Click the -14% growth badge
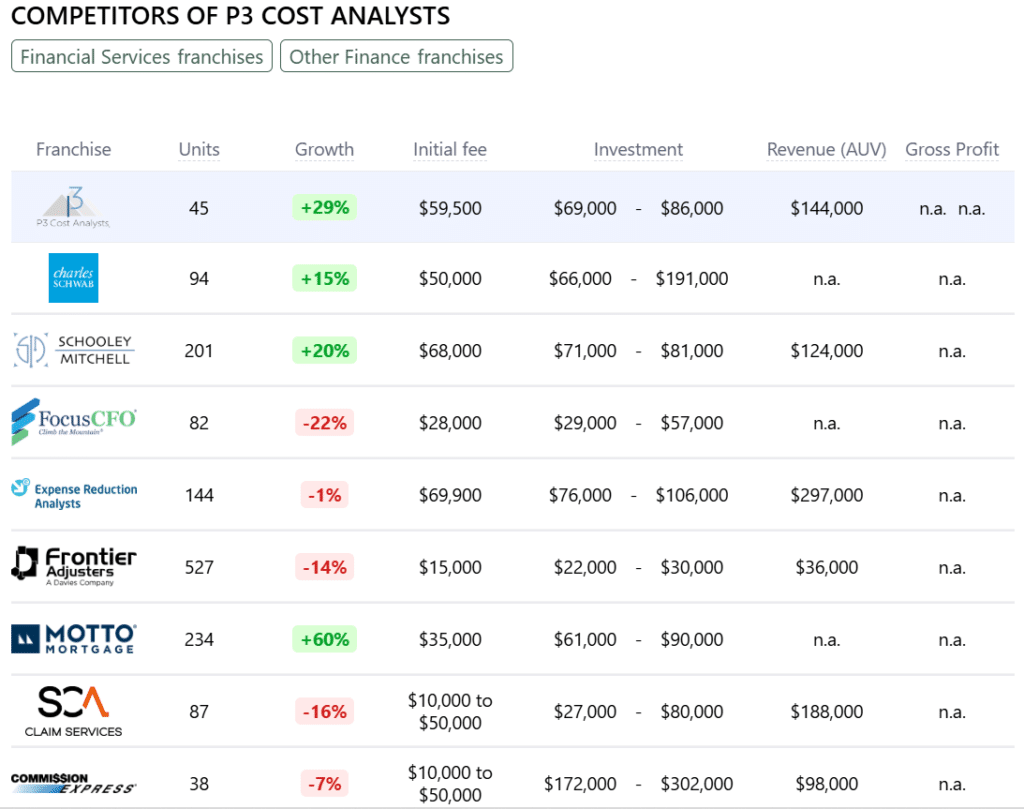The height and width of the screenshot is (809, 1024). coord(325,567)
